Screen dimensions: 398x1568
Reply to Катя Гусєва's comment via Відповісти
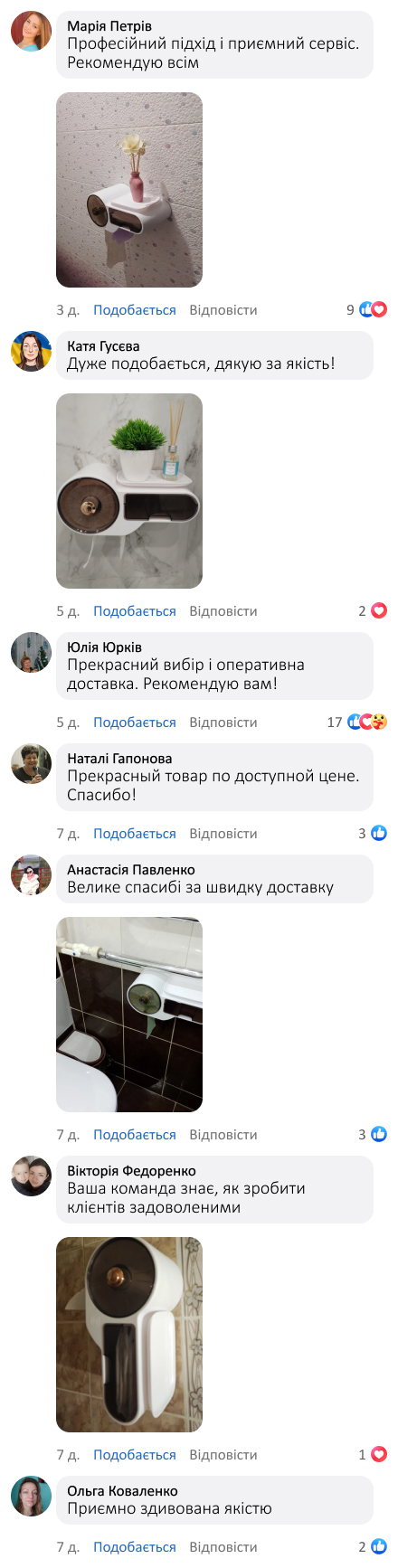(x=223, y=611)
